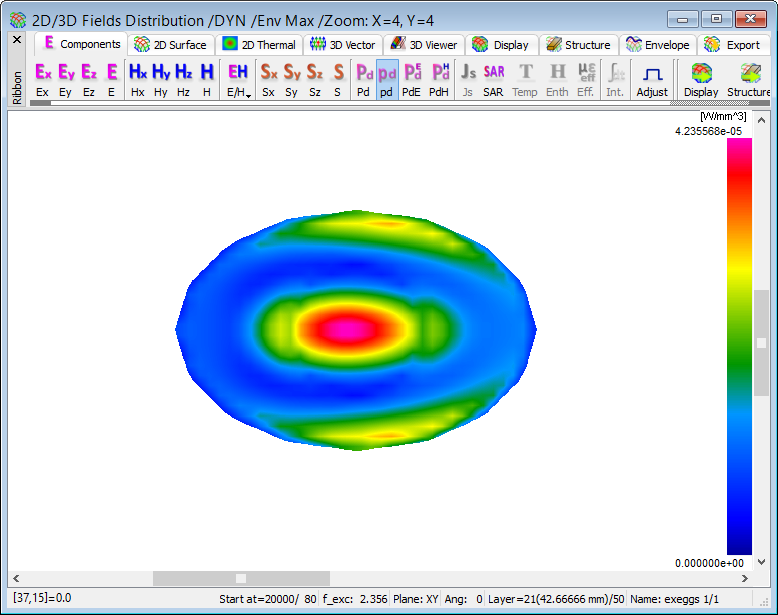Image resolution: width=778 pixels, height=615 pixels.
Task: Click the [W/mm^3] unit label
Action: click(723, 117)
